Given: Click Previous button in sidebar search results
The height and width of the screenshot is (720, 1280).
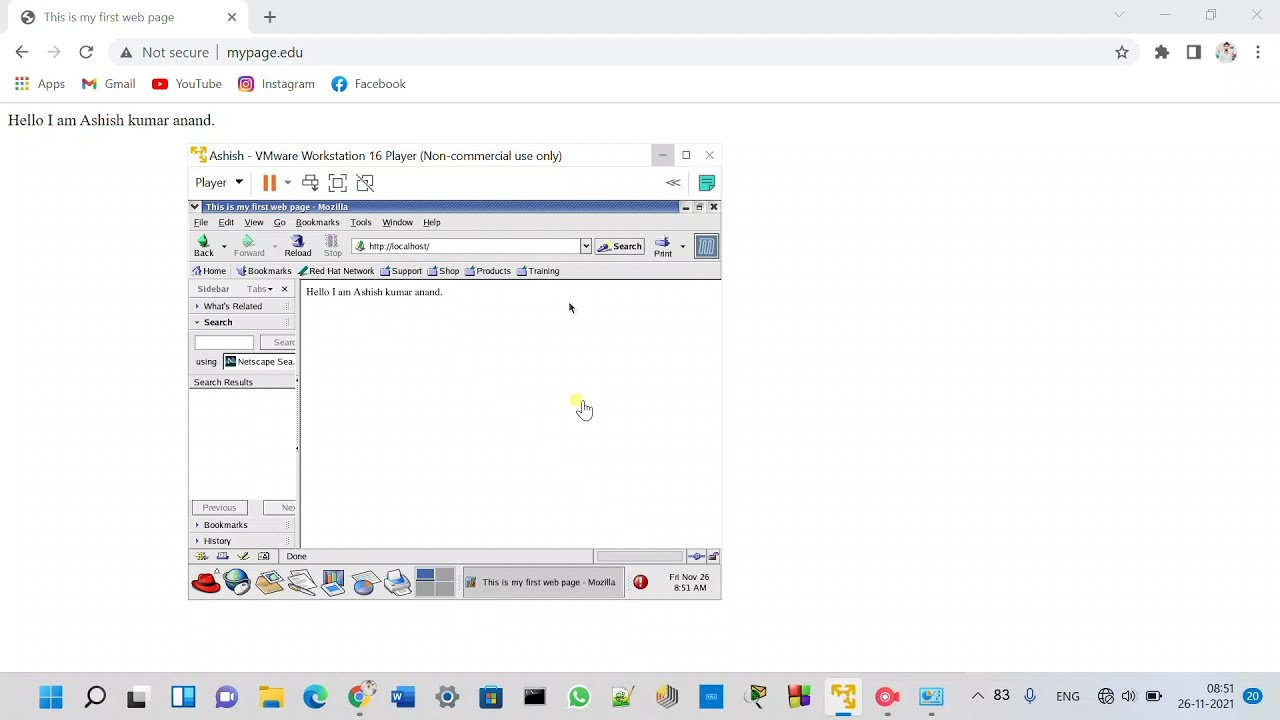Looking at the screenshot, I should [219, 508].
